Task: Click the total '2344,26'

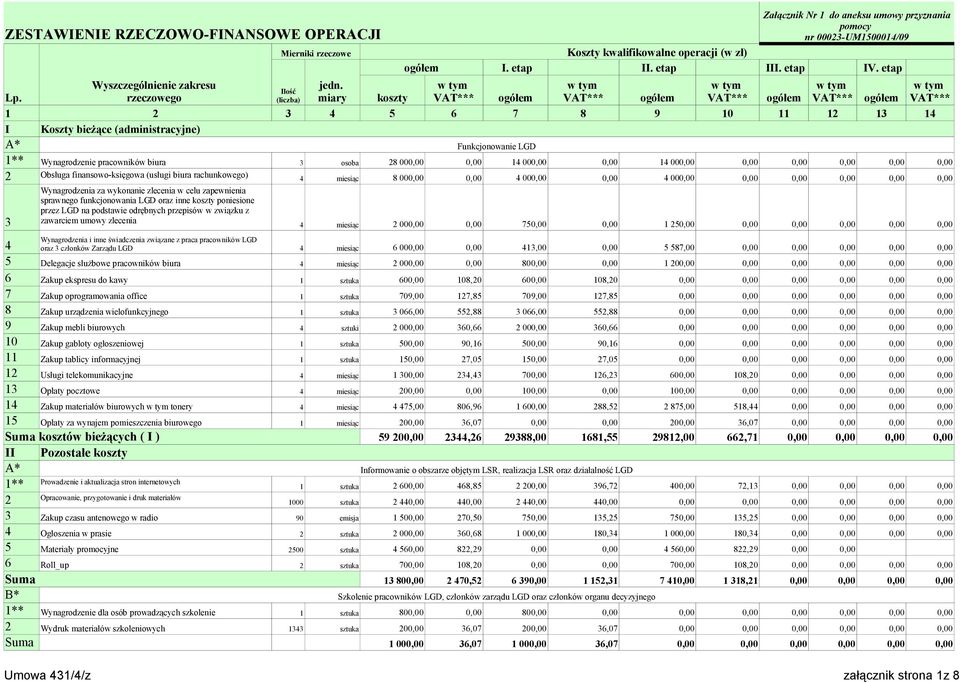Action: (461, 438)
